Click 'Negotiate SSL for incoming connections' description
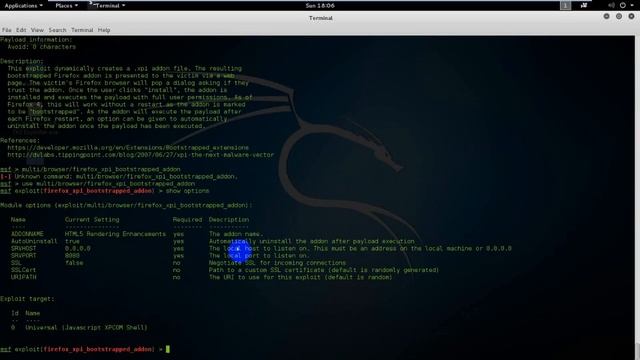Image resolution: width=640 pixels, height=360 pixels. 277,263
